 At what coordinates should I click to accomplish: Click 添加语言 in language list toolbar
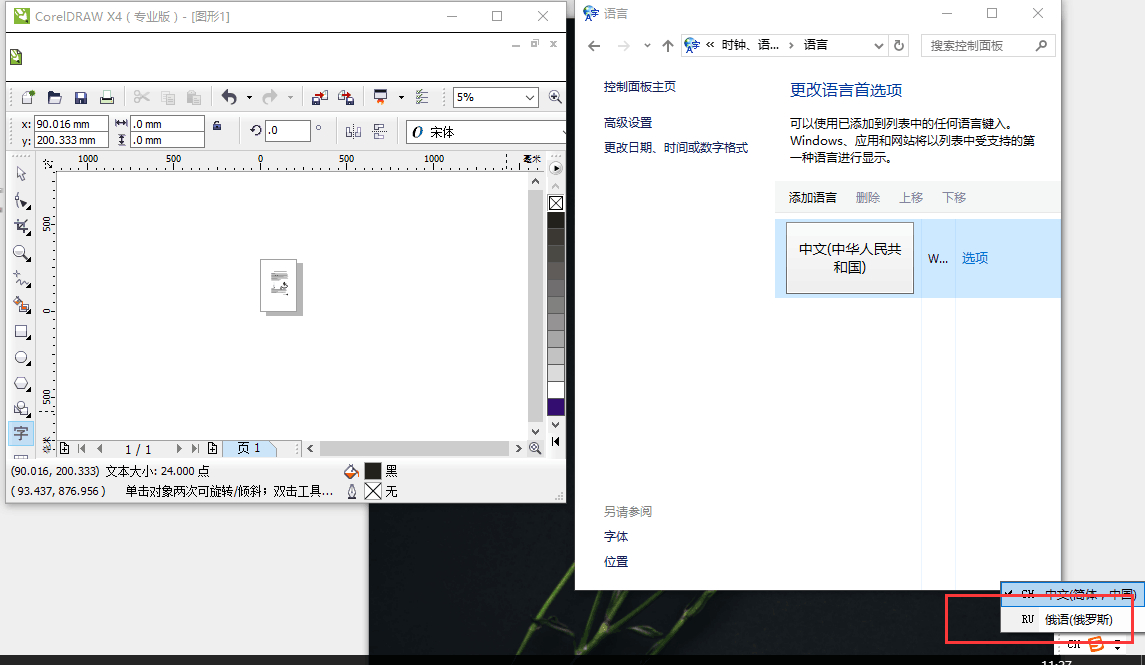(x=812, y=197)
